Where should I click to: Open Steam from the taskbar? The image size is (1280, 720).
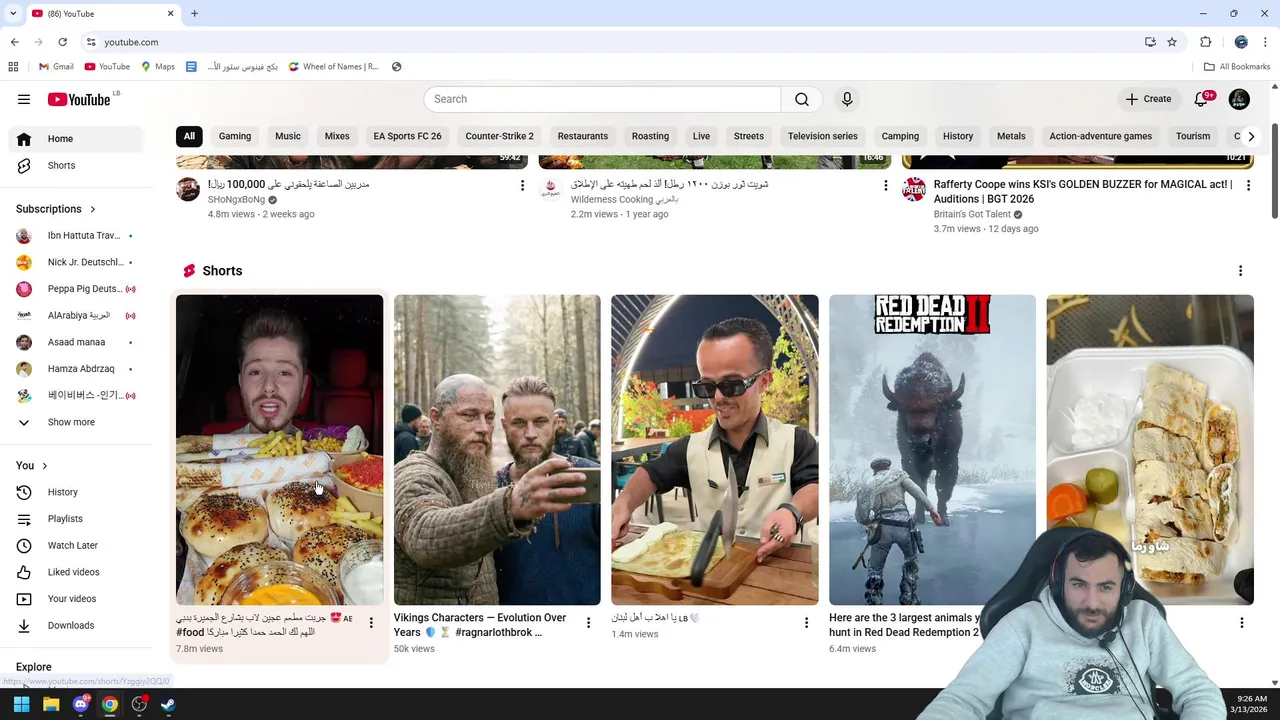click(168, 705)
